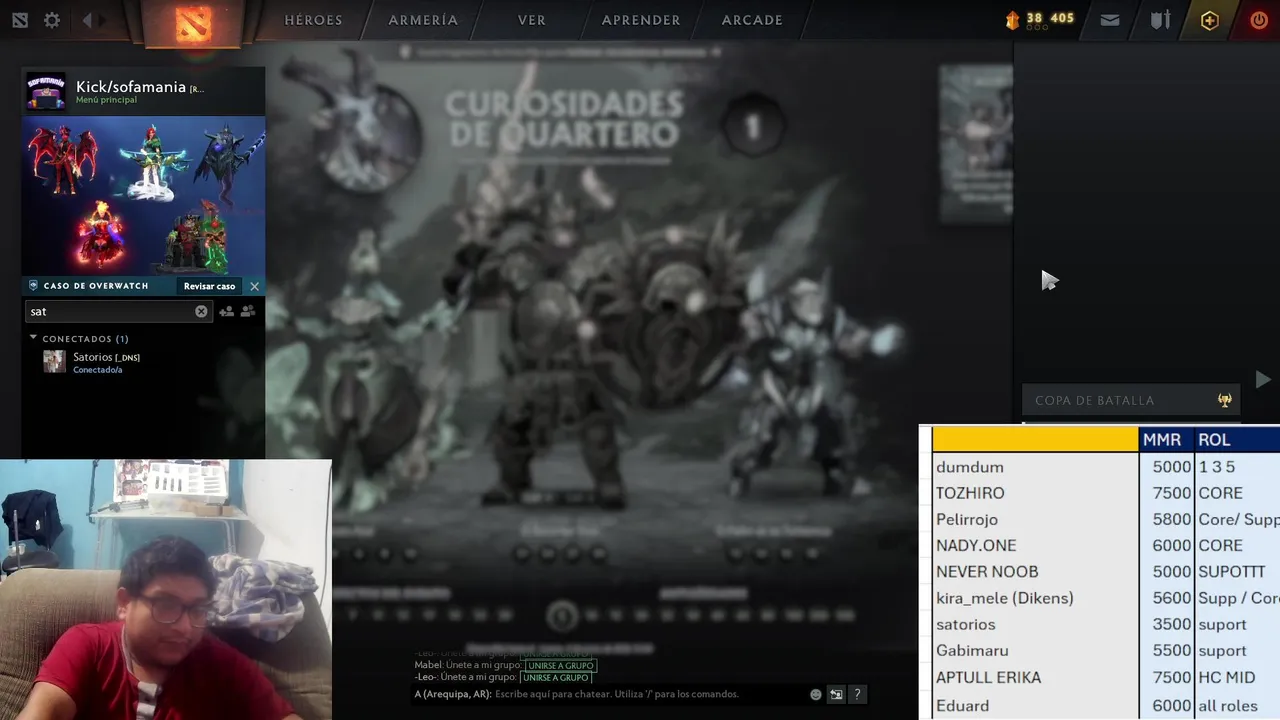Go back with the left navigation arrow
The width and height of the screenshot is (1280, 720).
[87, 20]
